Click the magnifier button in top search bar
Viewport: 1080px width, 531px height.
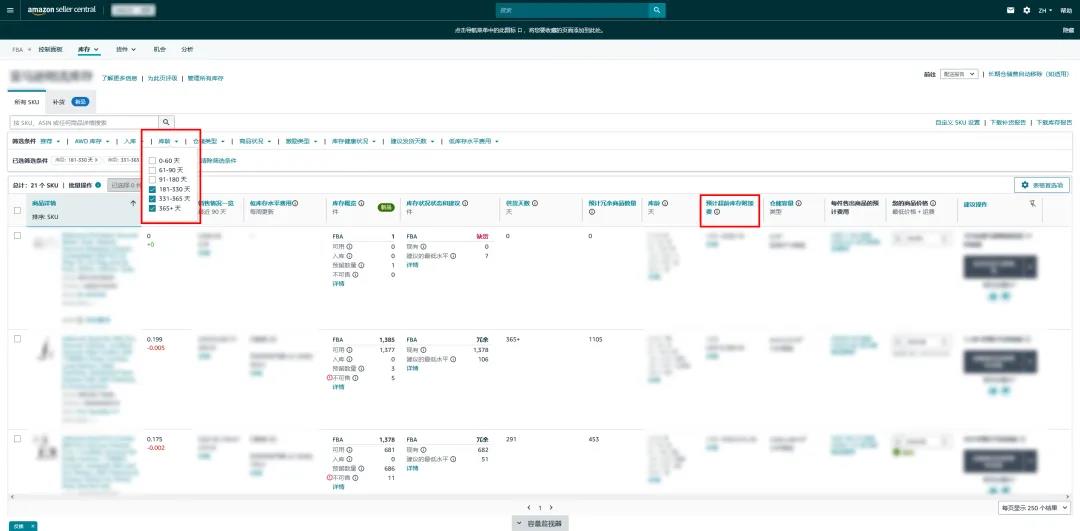[656, 10]
